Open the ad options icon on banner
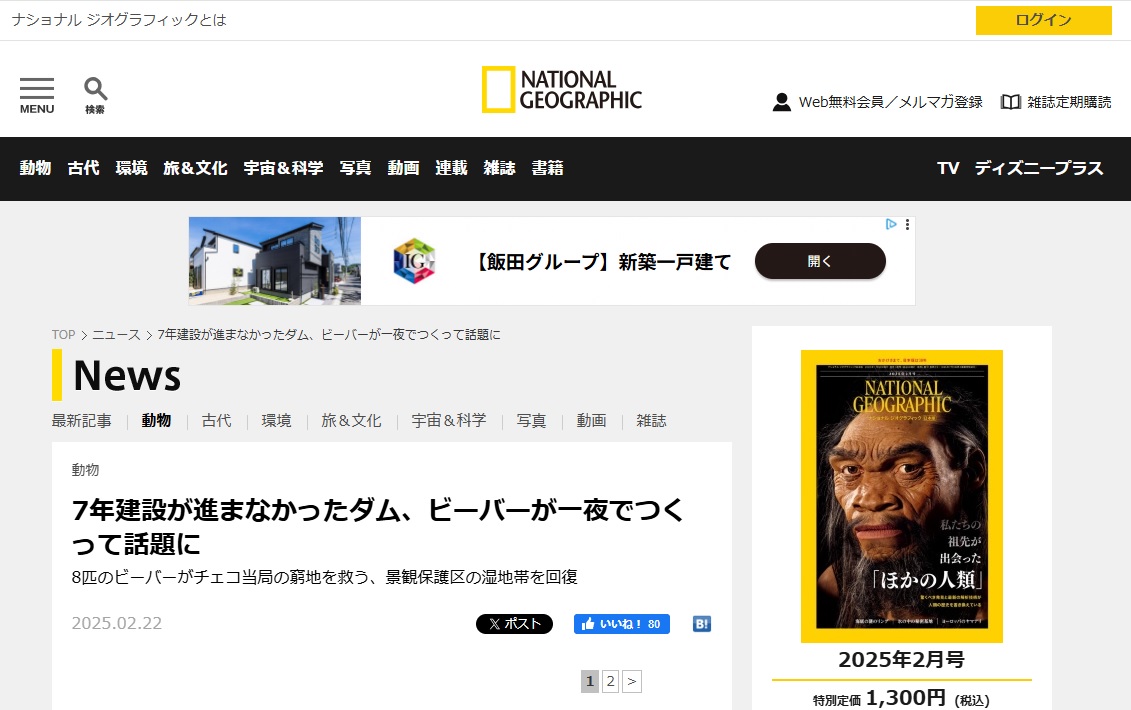The height and width of the screenshot is (710, 1131). tap(906, 225)
